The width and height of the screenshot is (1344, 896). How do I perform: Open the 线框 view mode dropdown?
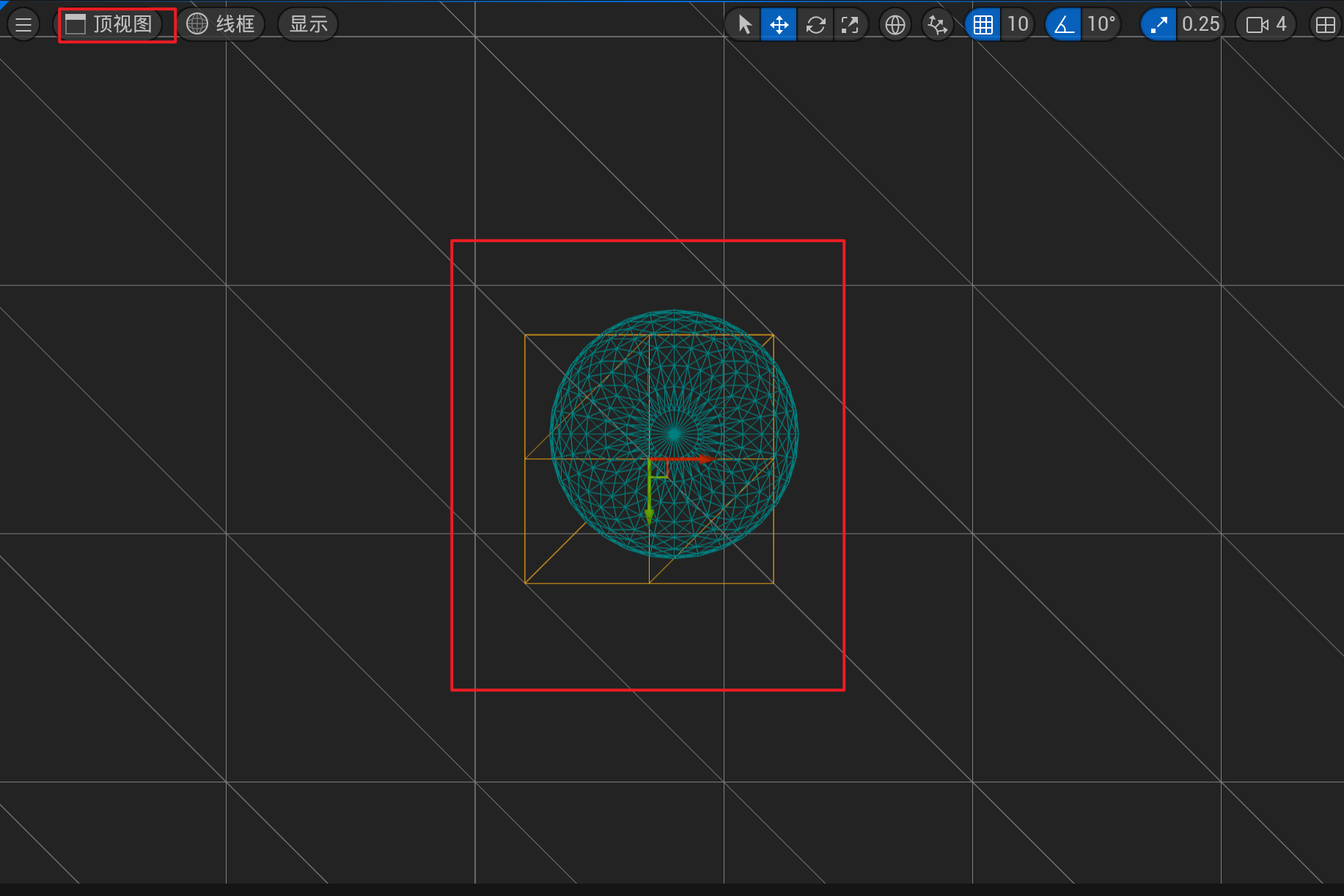pos(221,24)
